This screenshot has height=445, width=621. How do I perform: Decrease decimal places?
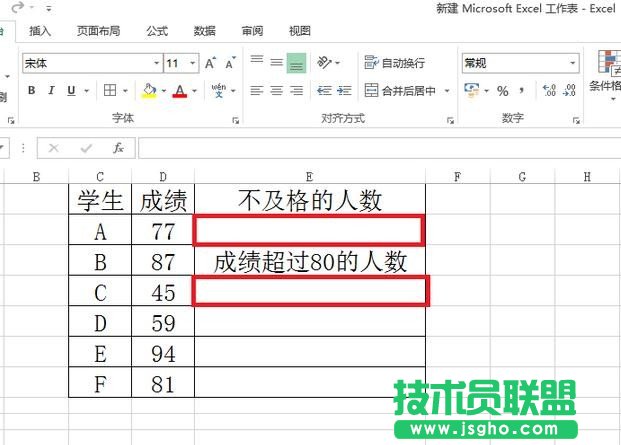tap(569, 91)
